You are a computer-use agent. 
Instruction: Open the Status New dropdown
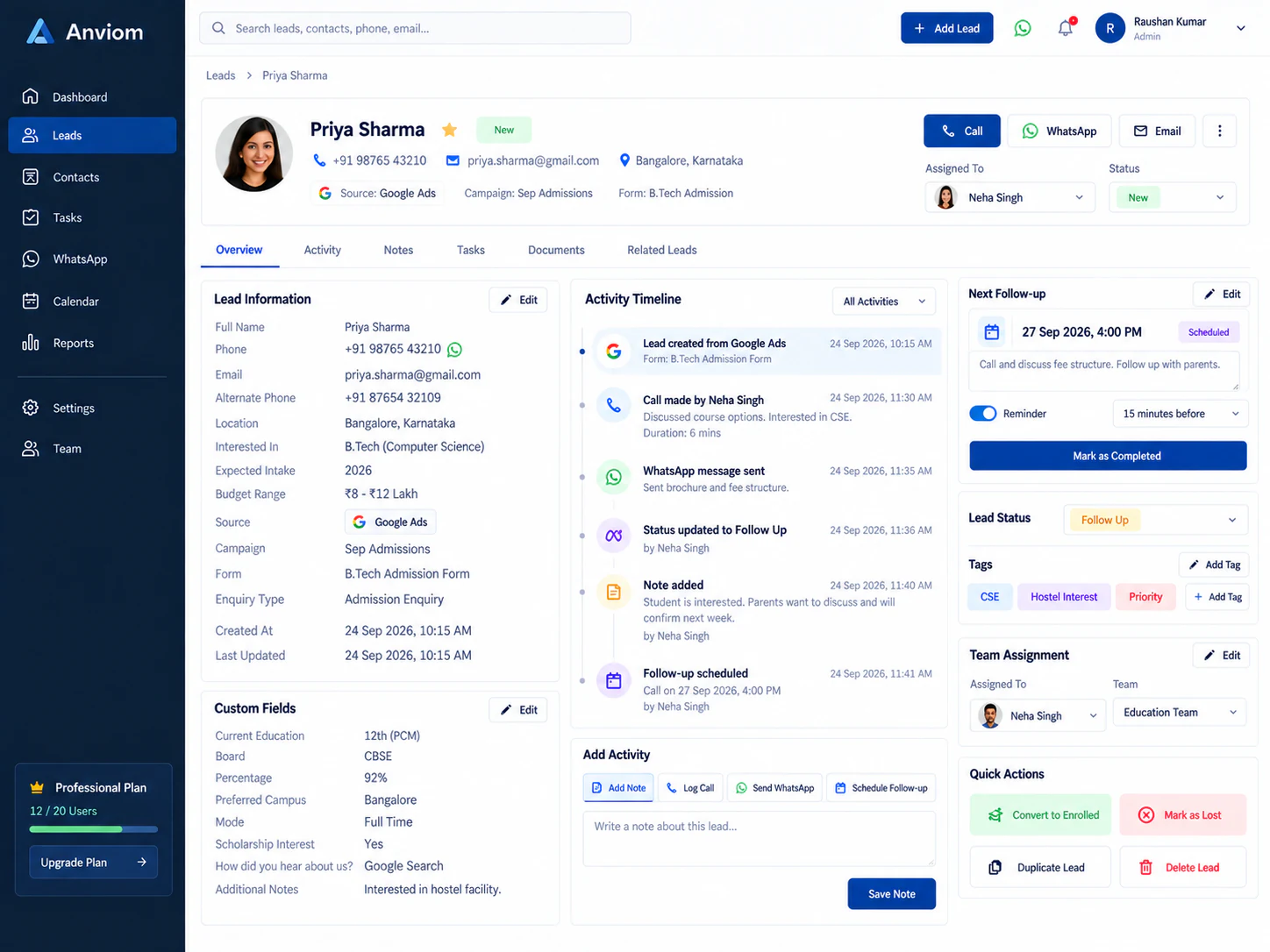1173,197
